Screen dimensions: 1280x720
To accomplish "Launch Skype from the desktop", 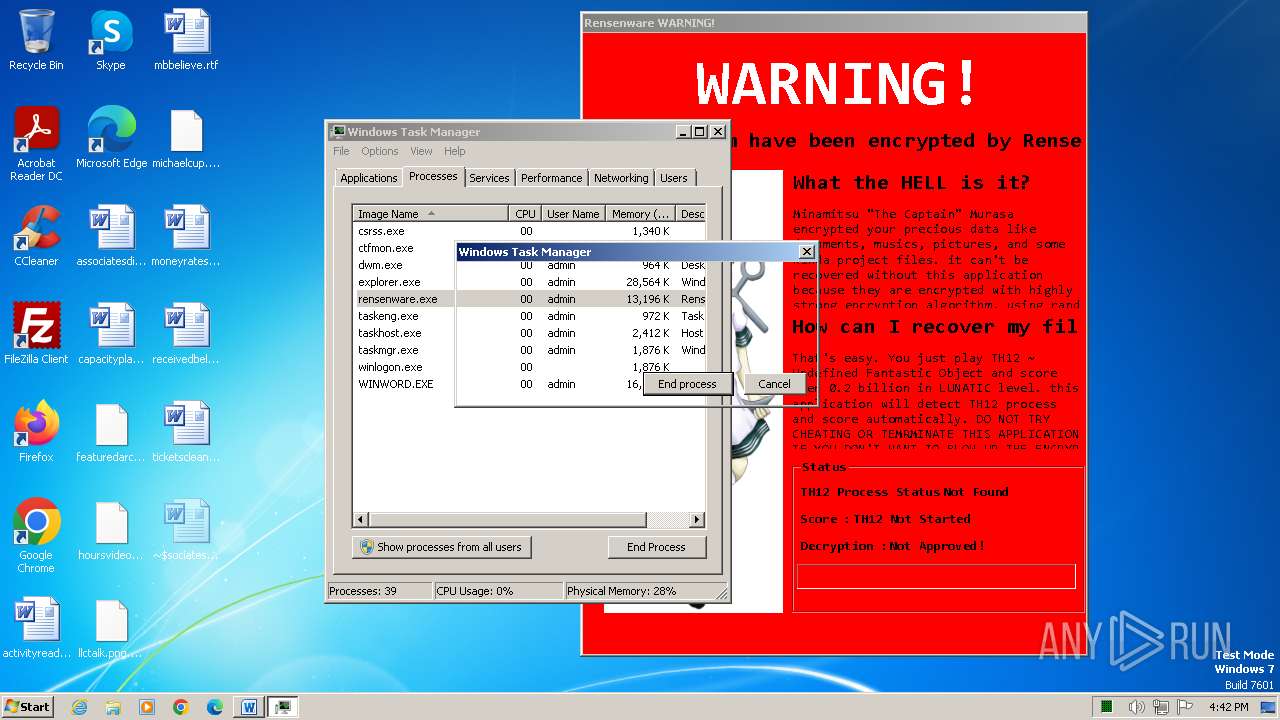I will pos(110,40).
